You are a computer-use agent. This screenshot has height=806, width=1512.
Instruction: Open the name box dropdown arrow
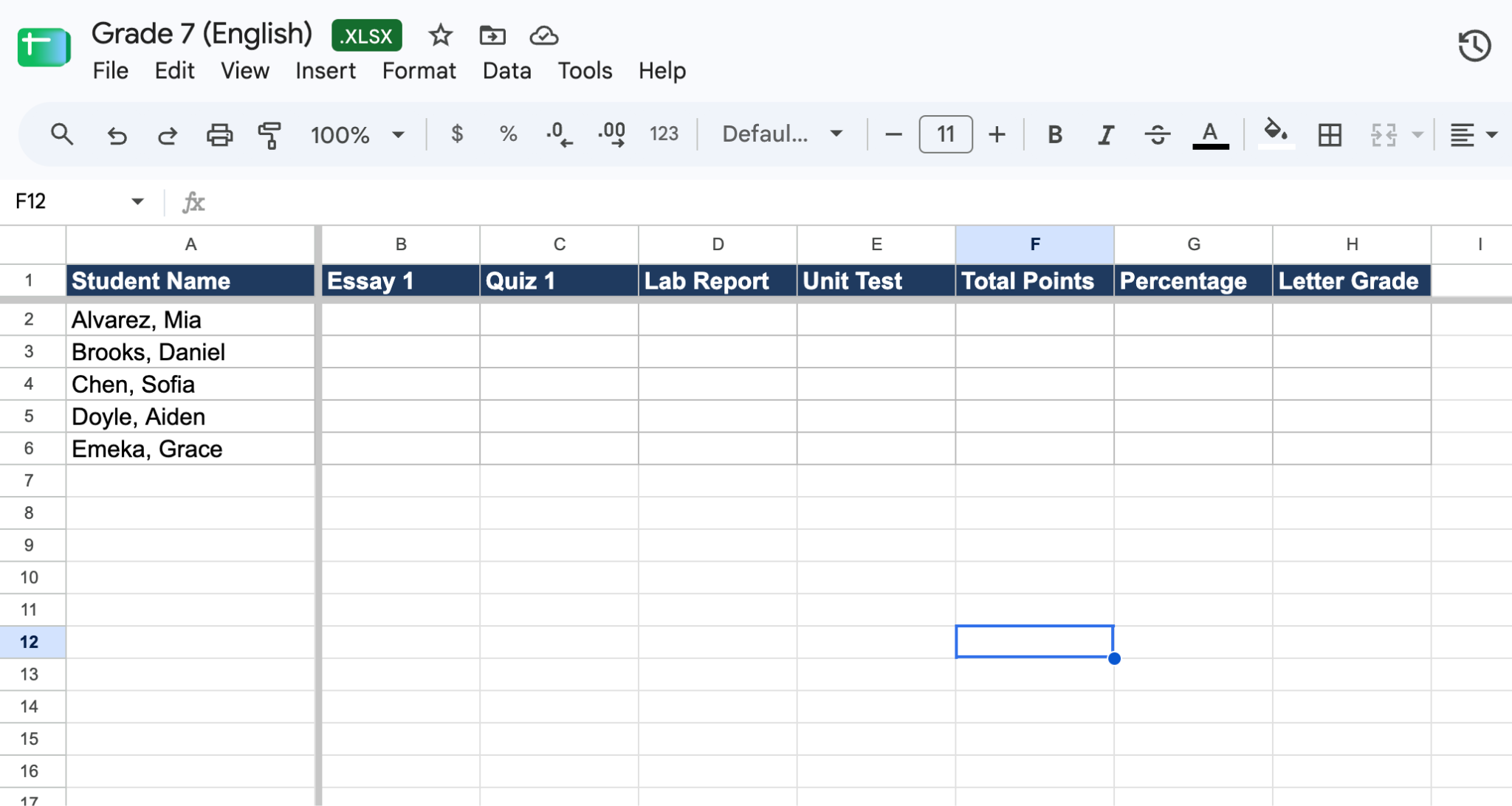coord(137,201)
